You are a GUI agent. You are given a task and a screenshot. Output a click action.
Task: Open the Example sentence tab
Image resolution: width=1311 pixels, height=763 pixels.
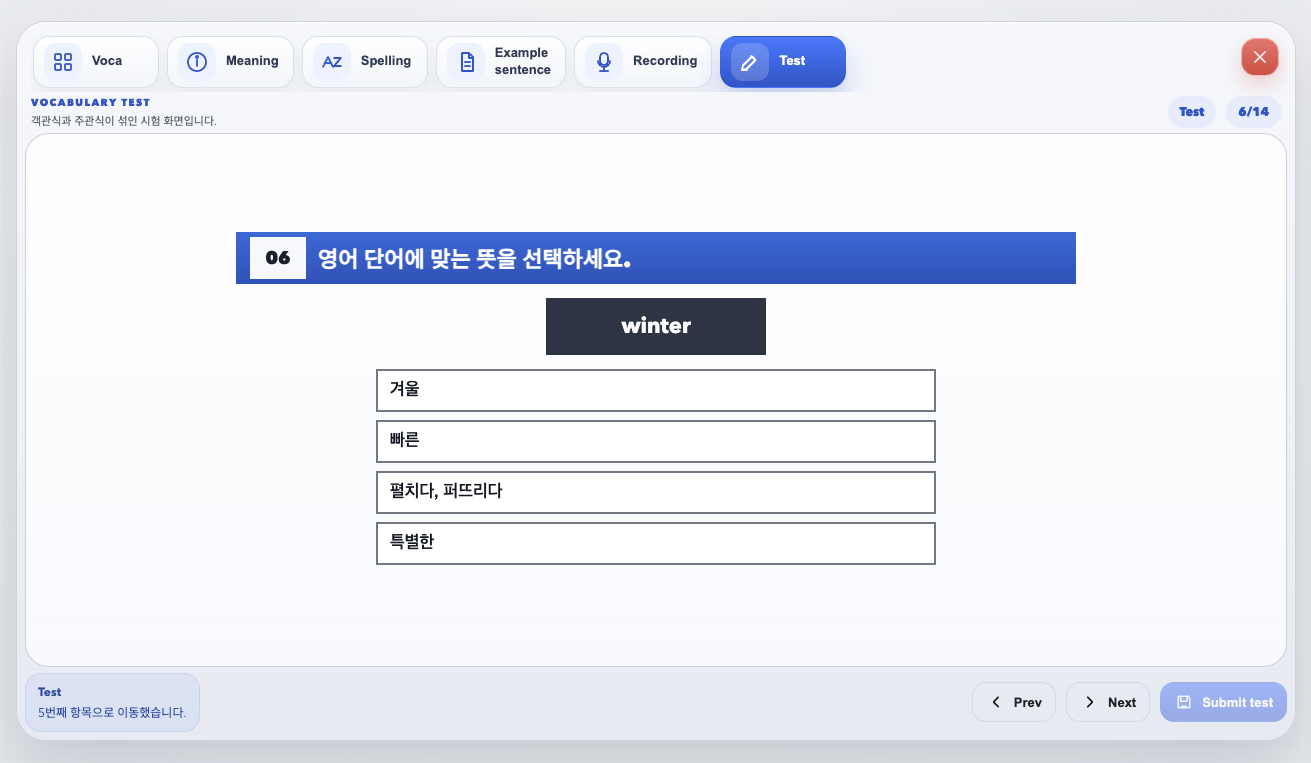[x=501, y=62]
